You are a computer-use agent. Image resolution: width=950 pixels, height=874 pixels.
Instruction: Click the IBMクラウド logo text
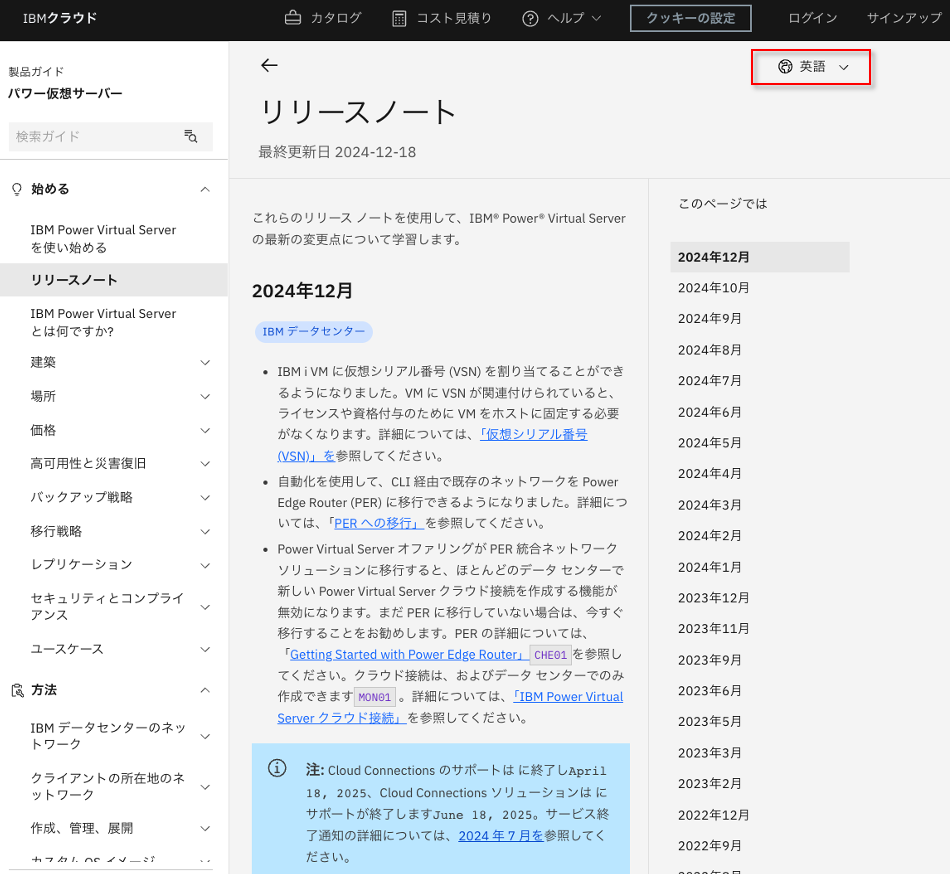point(59,18)
